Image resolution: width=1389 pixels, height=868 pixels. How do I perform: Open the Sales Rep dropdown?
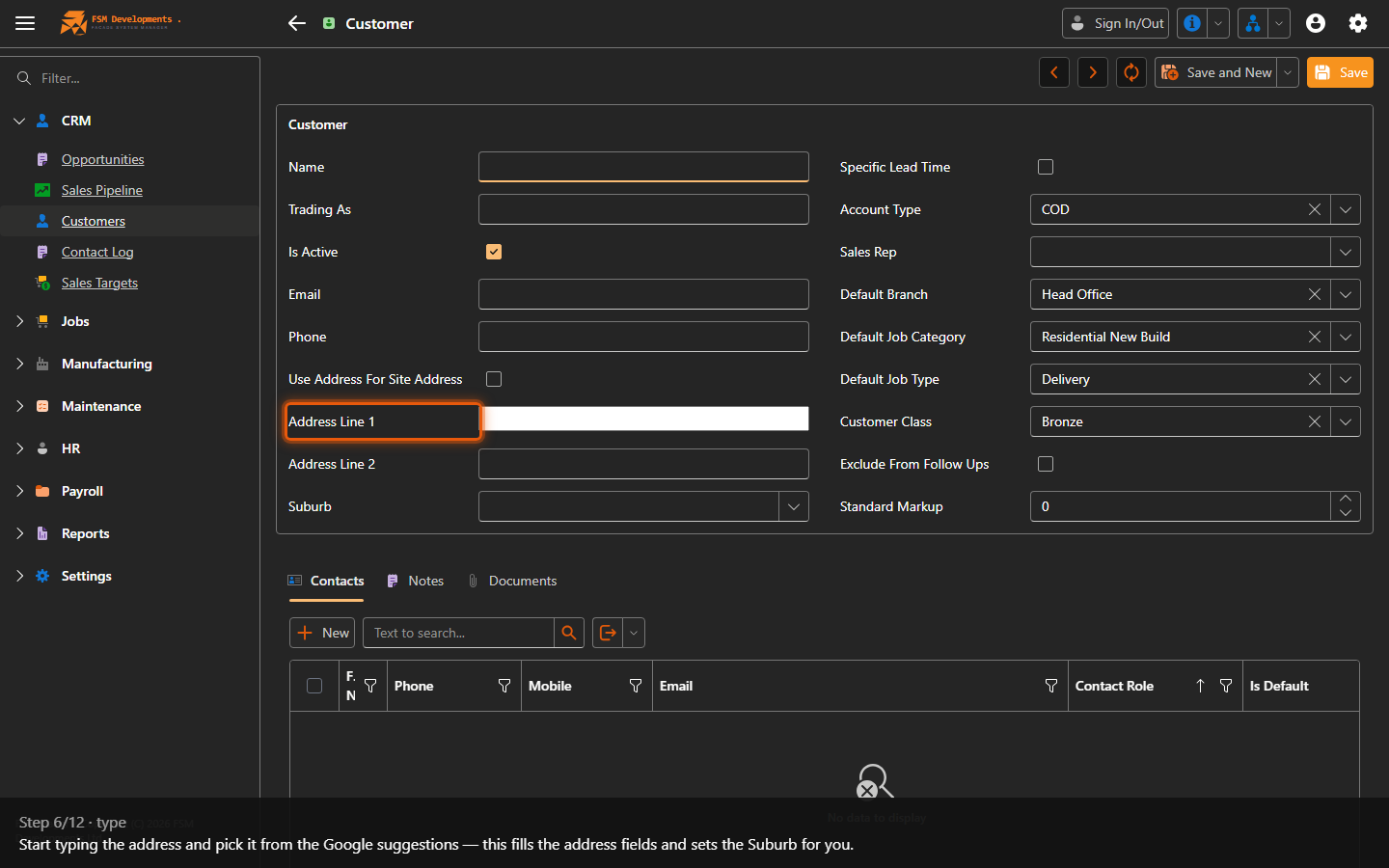(x=1346, y=252)
